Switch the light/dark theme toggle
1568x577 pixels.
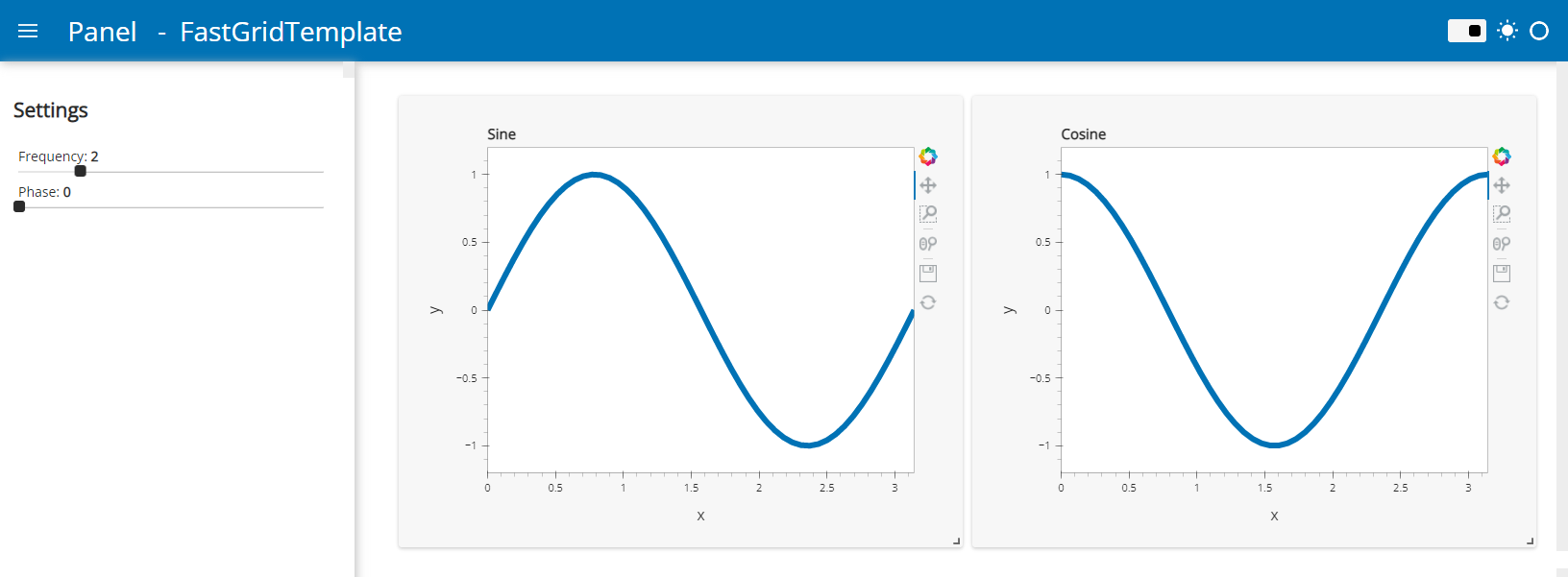click(1466, 31)
